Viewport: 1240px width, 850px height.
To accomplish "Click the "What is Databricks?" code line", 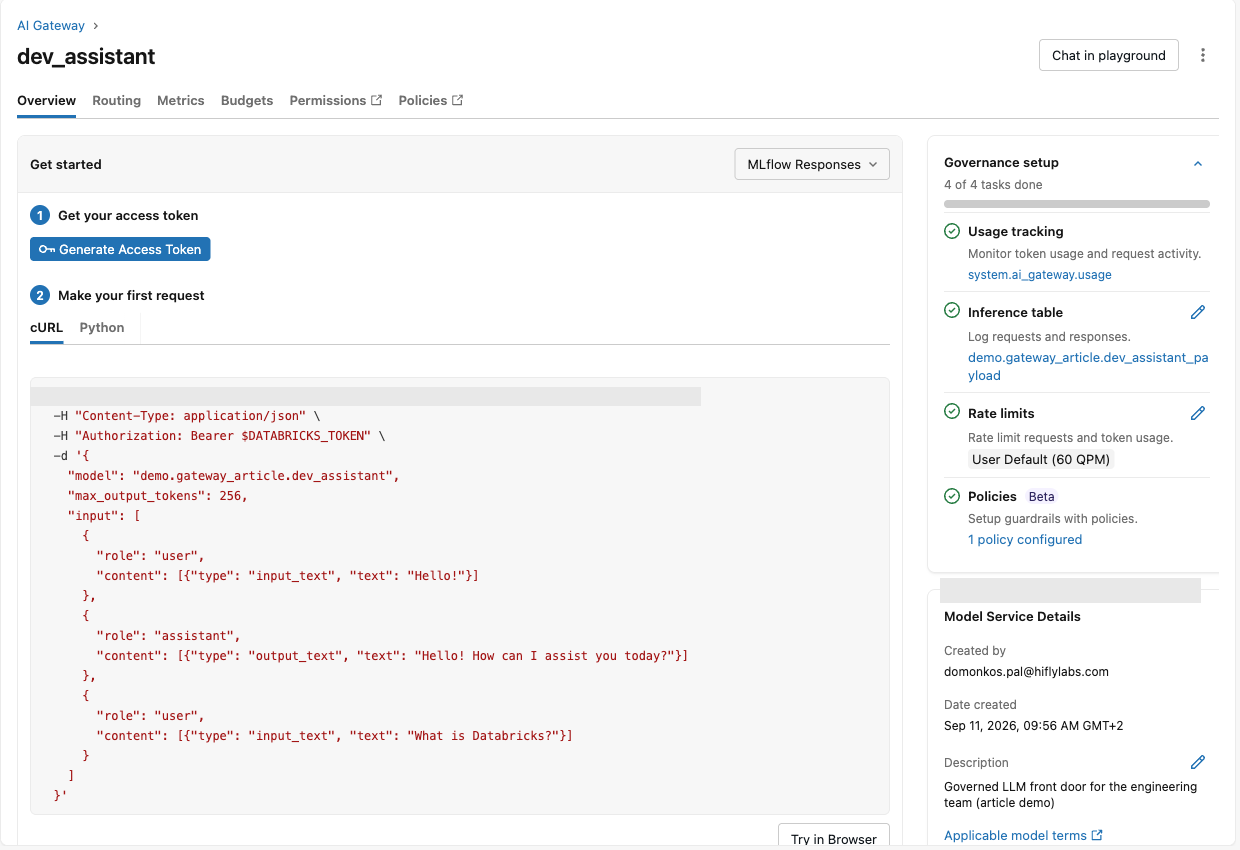I will click(x=334, y=736).
